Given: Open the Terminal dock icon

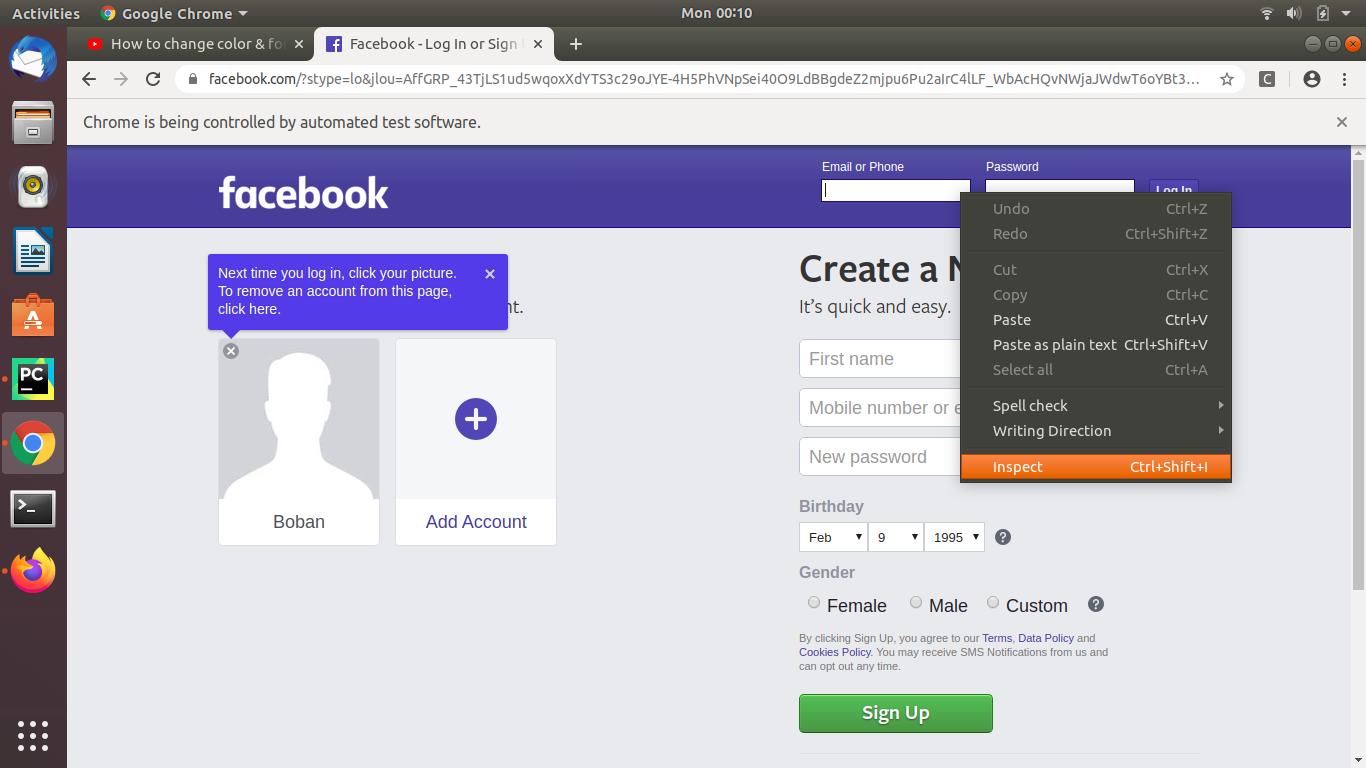Looking at the screenshot, I should coord(33,508).
